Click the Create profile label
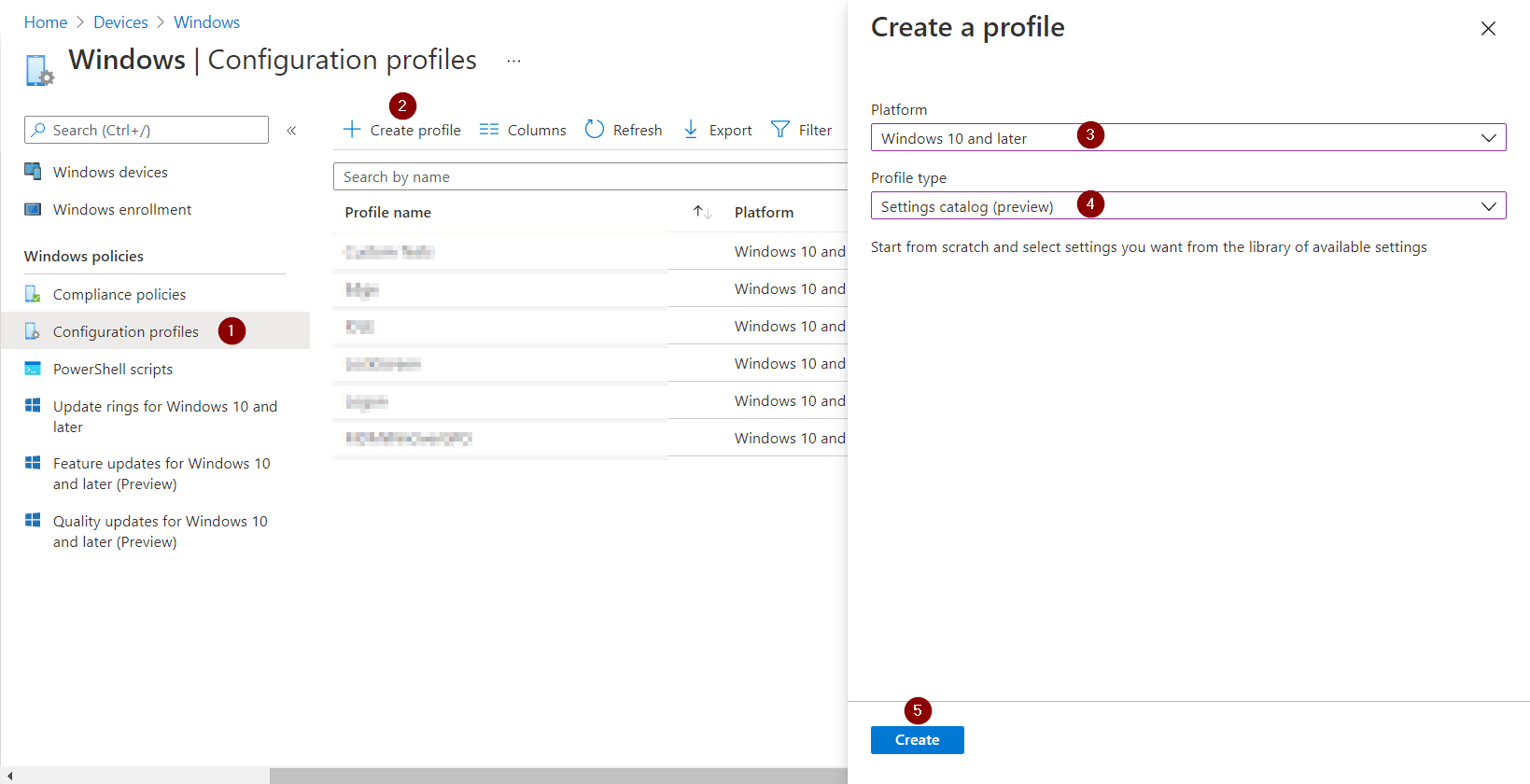The image size is (1530, 784). pos(415,131)
